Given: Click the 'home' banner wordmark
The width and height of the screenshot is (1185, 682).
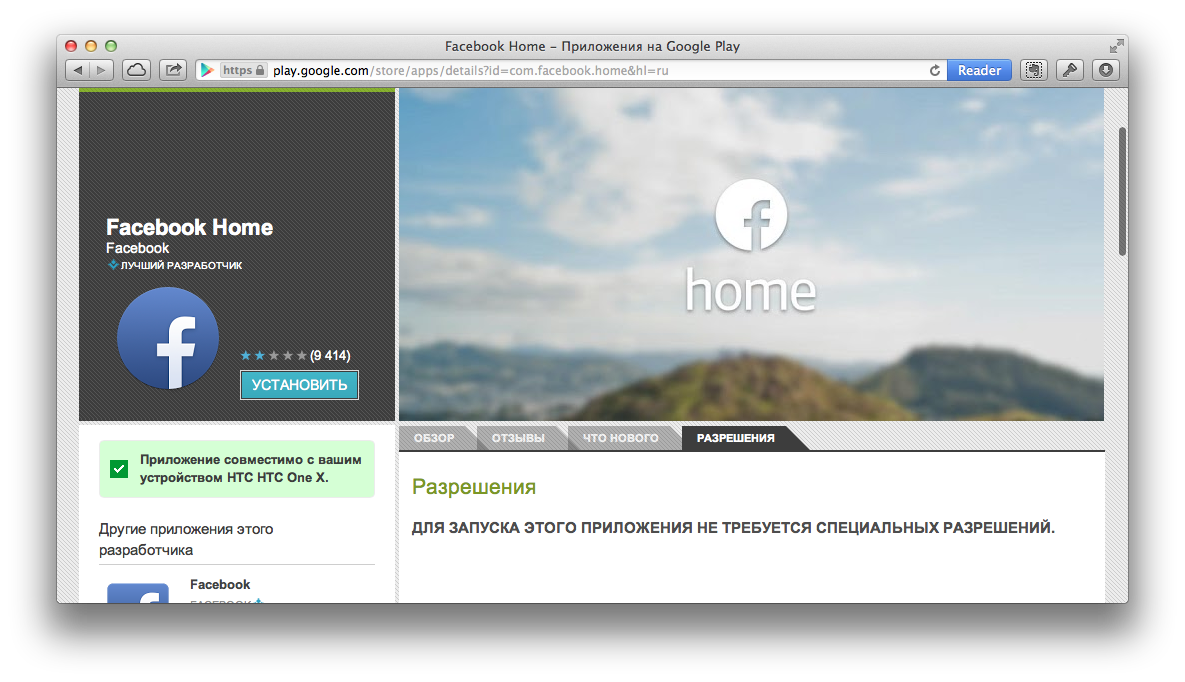Looking at the screenshot, I should coord(750,291).
